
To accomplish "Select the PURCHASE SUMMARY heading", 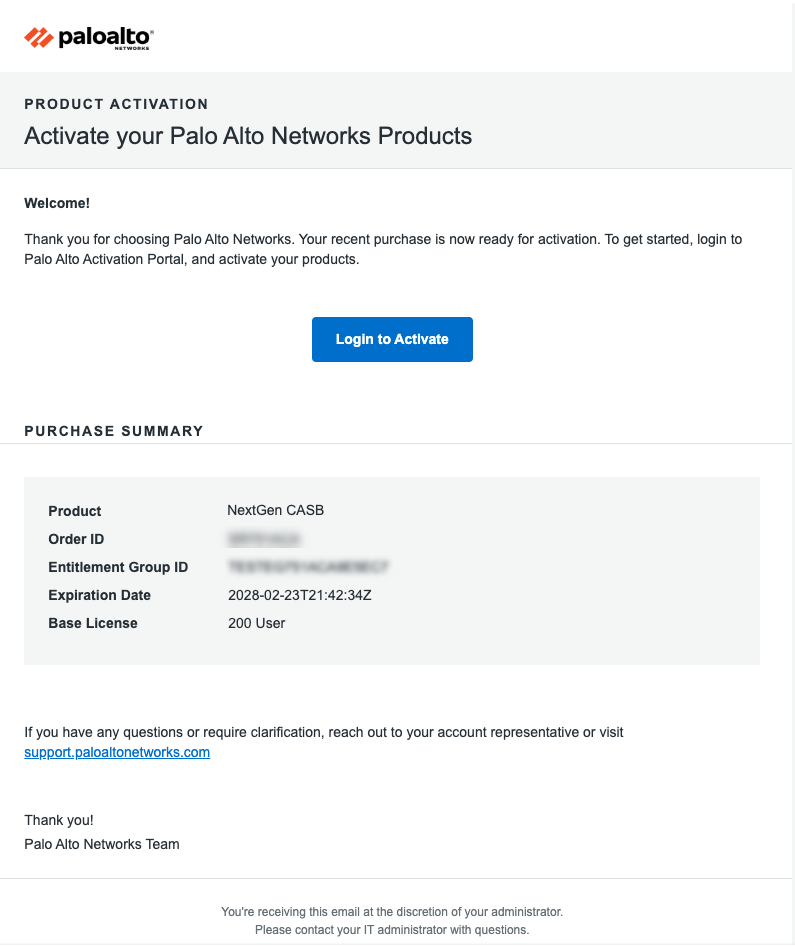I will (x=114, y=431).
